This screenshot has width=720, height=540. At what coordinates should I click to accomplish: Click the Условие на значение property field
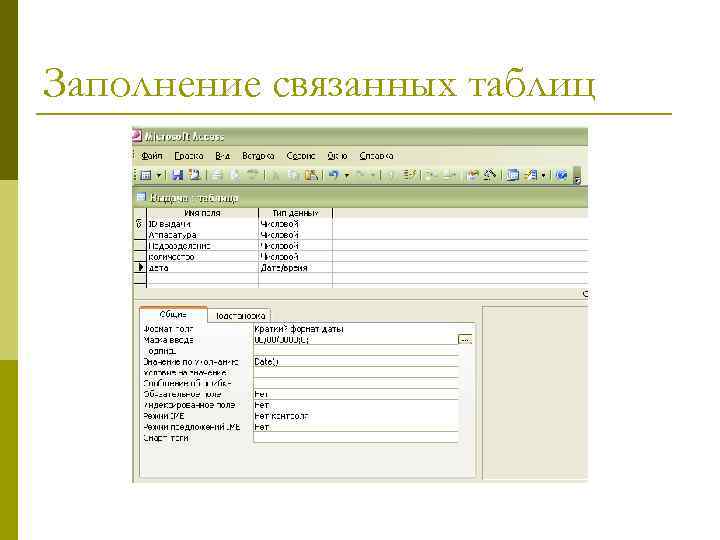[x=356, y=372]
